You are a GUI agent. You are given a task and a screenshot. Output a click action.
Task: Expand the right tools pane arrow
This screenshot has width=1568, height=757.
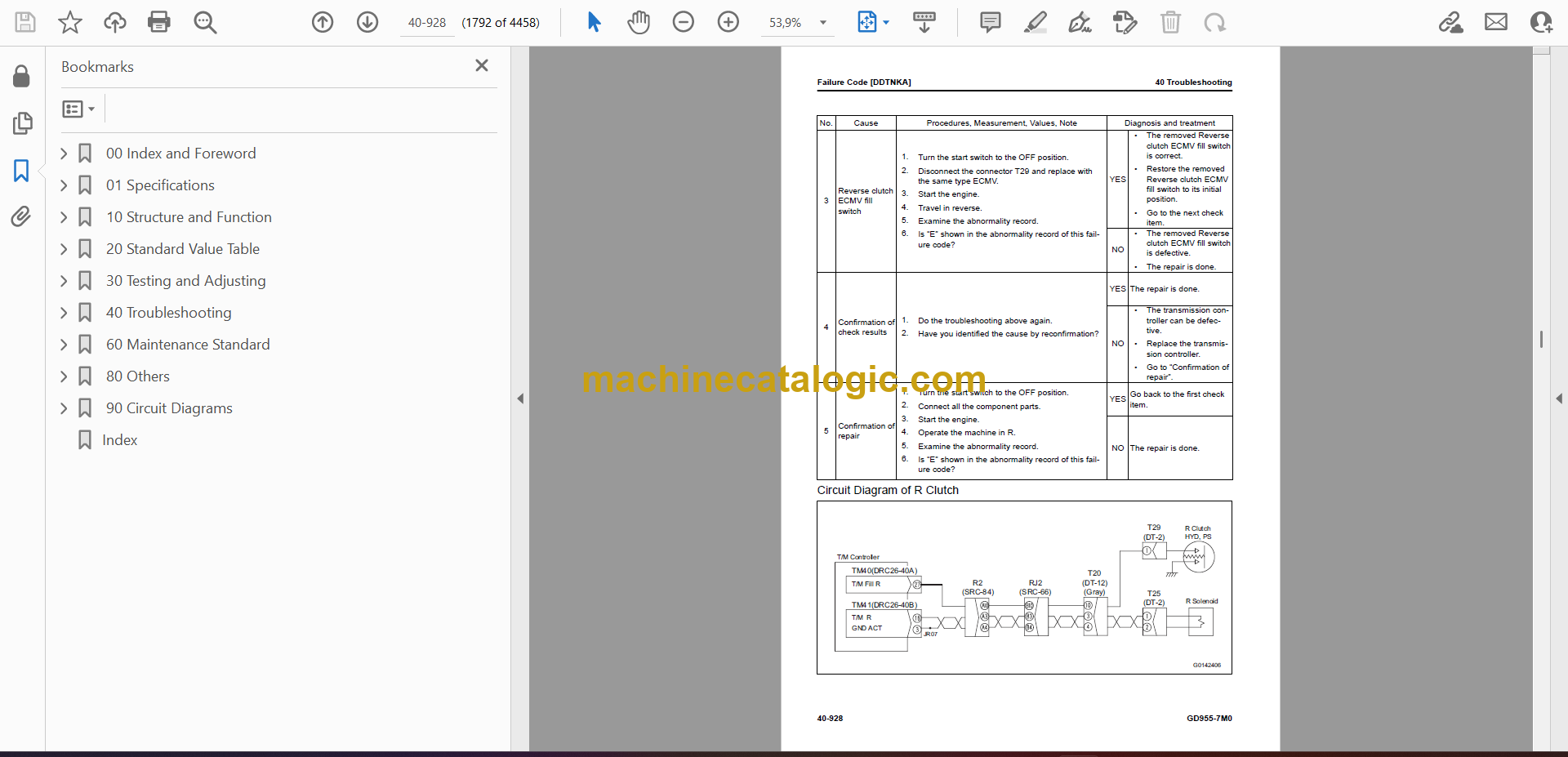click(1559, 399)
